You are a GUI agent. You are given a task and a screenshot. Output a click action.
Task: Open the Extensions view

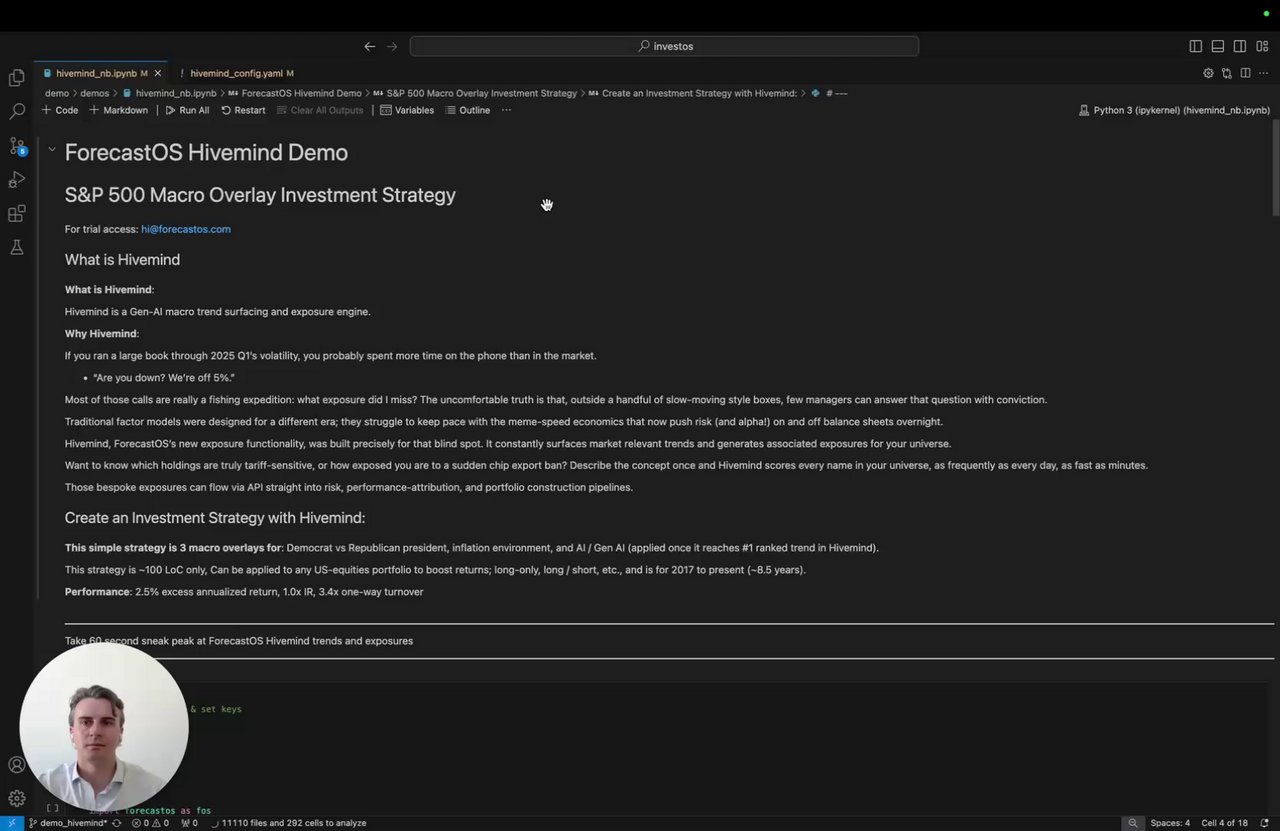pyautogui.click(x=16, y=214)
